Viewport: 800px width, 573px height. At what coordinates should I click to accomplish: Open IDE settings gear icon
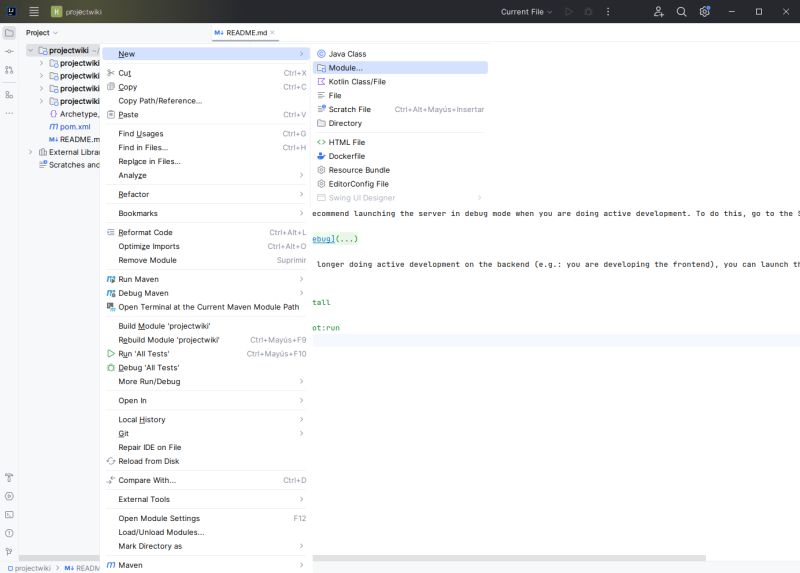705,12
